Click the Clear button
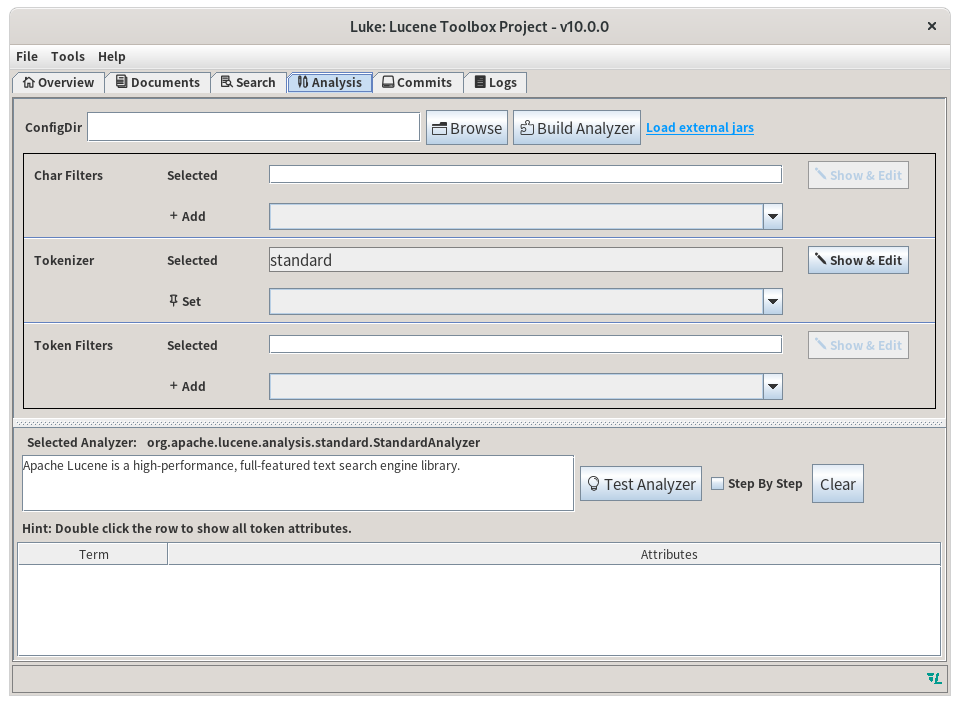The height and width of the screenshot is (705, 960). click(x=838, y=484)
